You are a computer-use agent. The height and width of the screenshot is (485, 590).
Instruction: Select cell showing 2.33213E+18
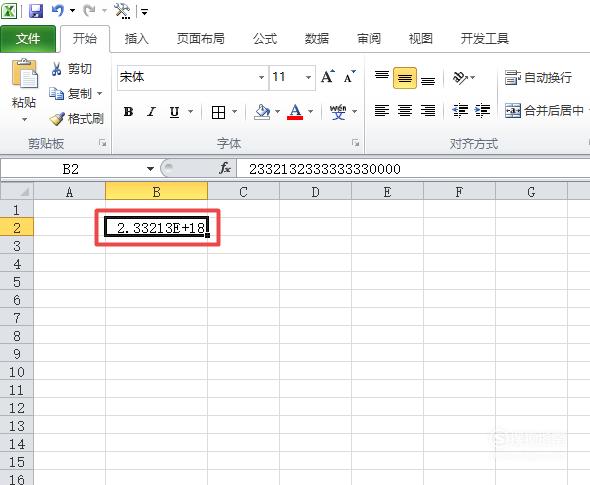tap(157, 228)
